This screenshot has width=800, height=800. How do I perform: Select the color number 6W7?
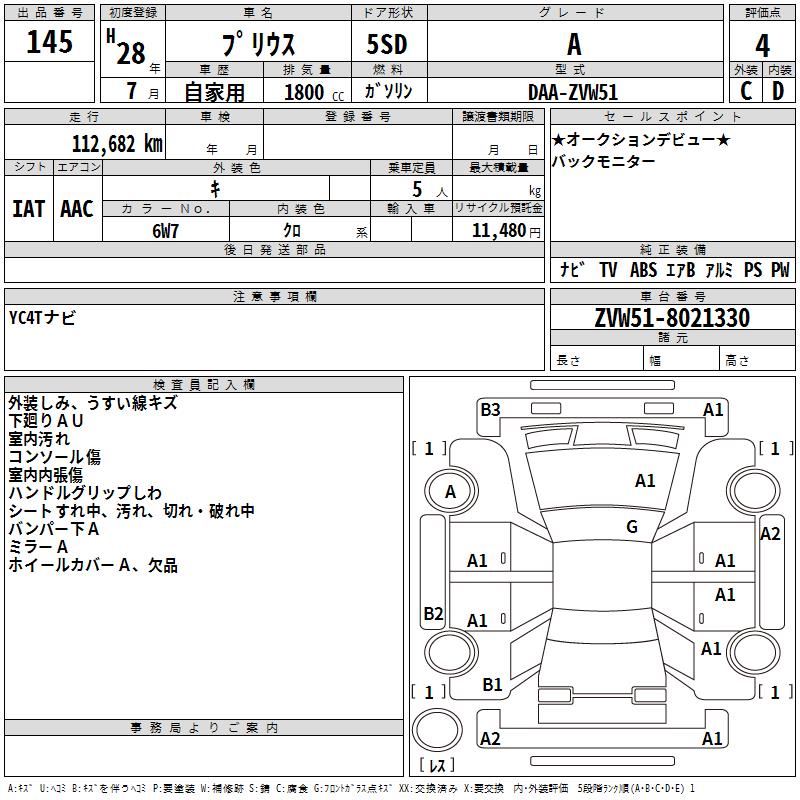(x=165, y=230)
